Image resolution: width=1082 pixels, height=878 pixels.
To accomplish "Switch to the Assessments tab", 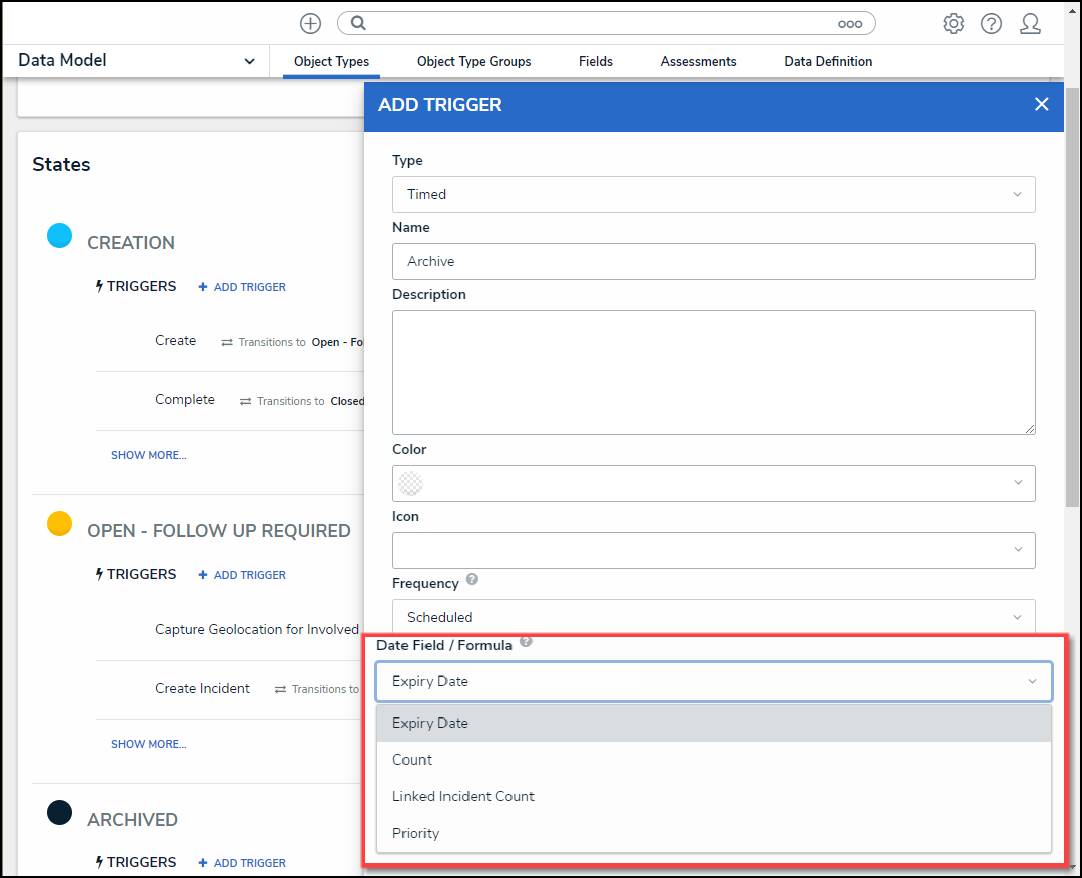I will [x=698, y=61].
